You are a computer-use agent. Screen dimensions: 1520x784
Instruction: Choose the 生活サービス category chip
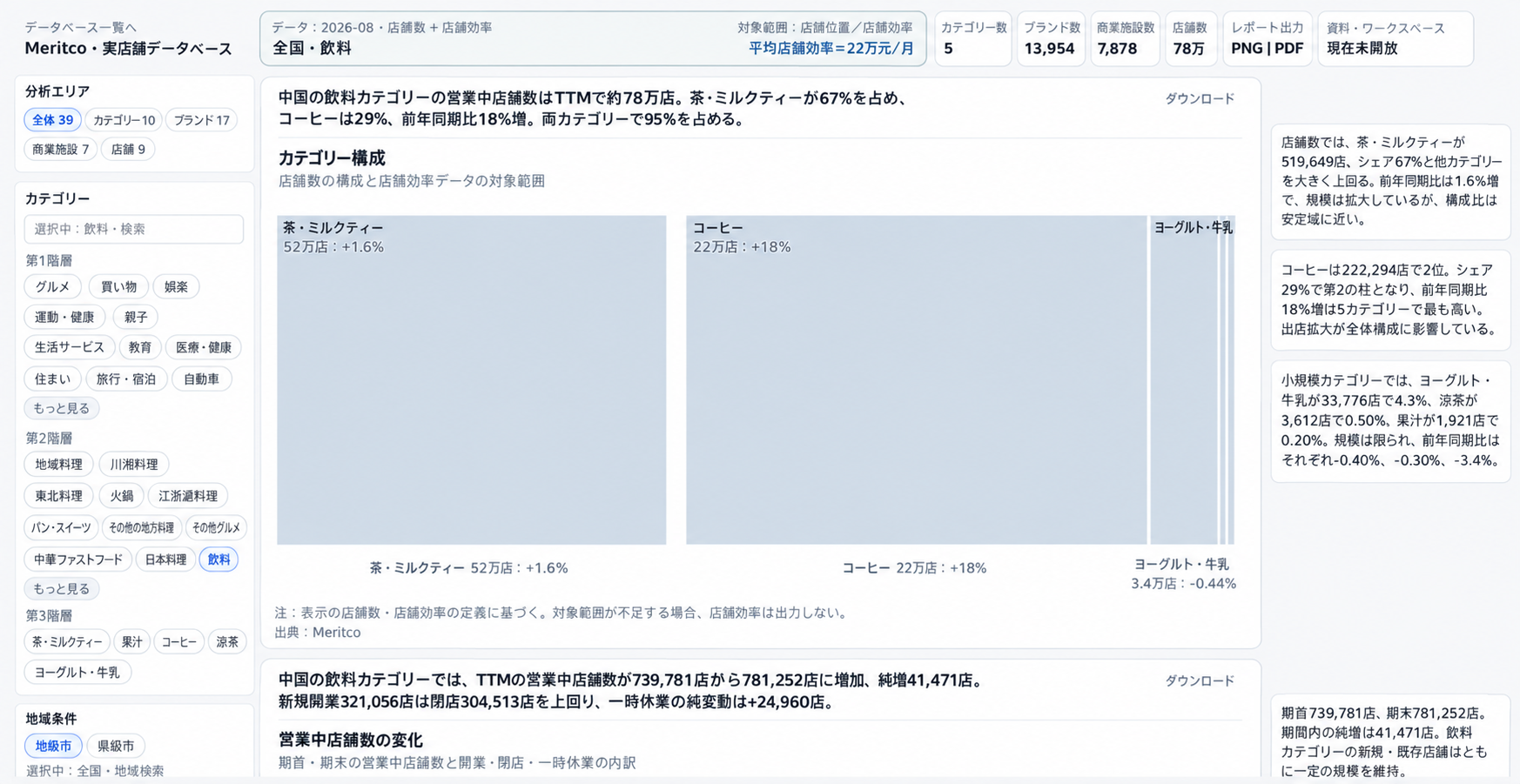click(69, 347)
